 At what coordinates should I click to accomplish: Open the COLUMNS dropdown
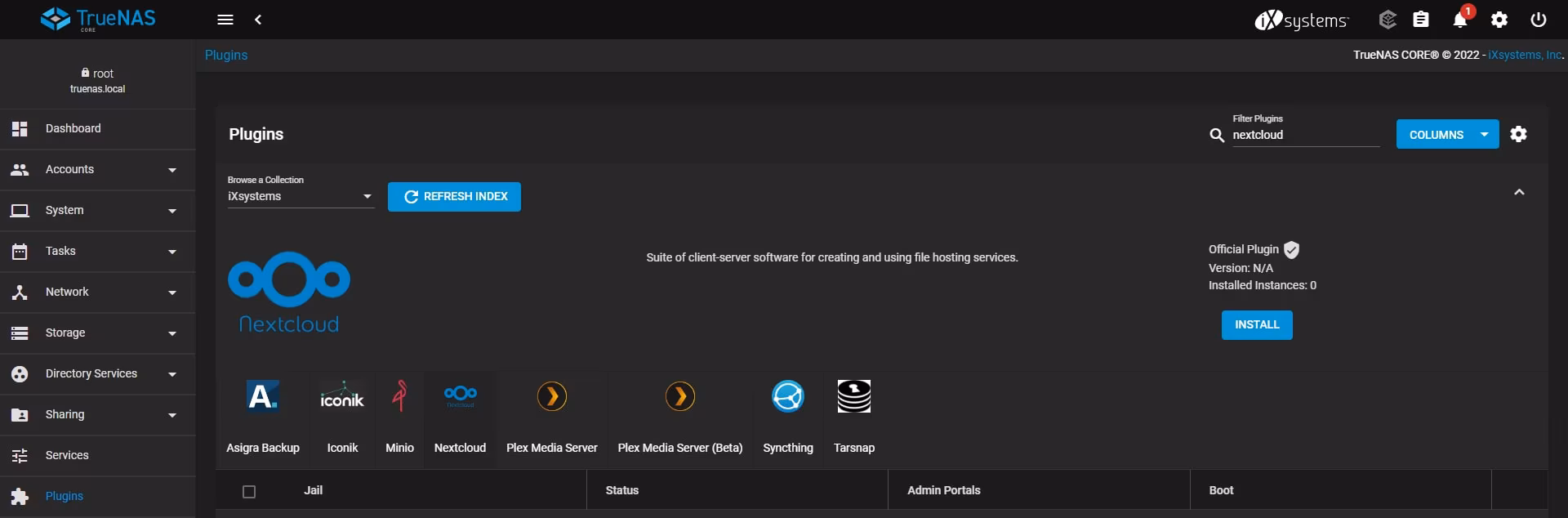pos(1447,135)
